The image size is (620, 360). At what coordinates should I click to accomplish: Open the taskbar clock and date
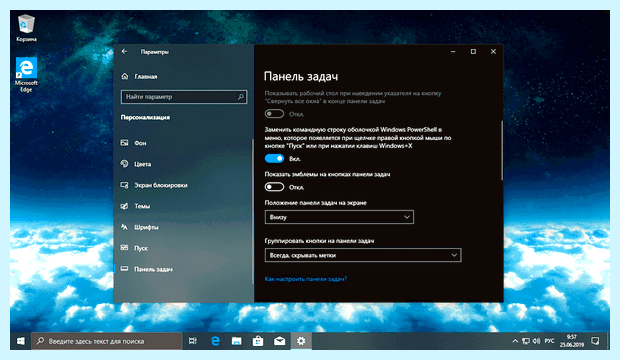572,341
